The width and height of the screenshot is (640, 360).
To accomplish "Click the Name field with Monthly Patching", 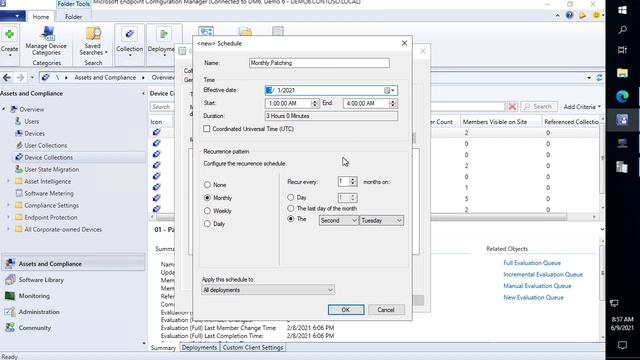I will tap(319, 63).
